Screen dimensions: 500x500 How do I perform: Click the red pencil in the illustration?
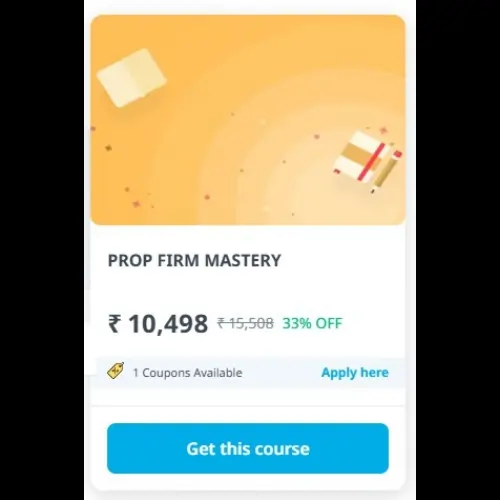(371, 162)
